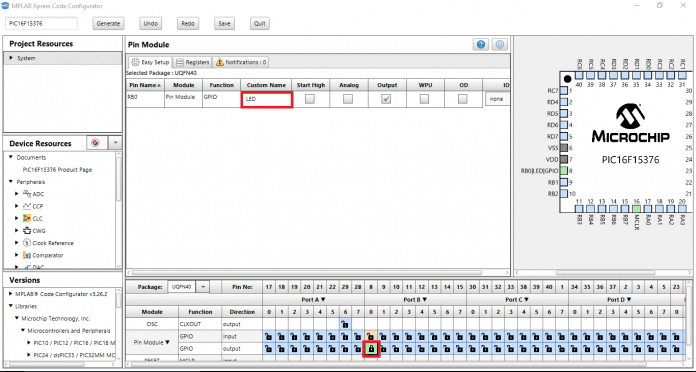This screenshot has height=372, width=696.
Task: Open PIC16F15376 Product Page link
Action: (57, 170)
